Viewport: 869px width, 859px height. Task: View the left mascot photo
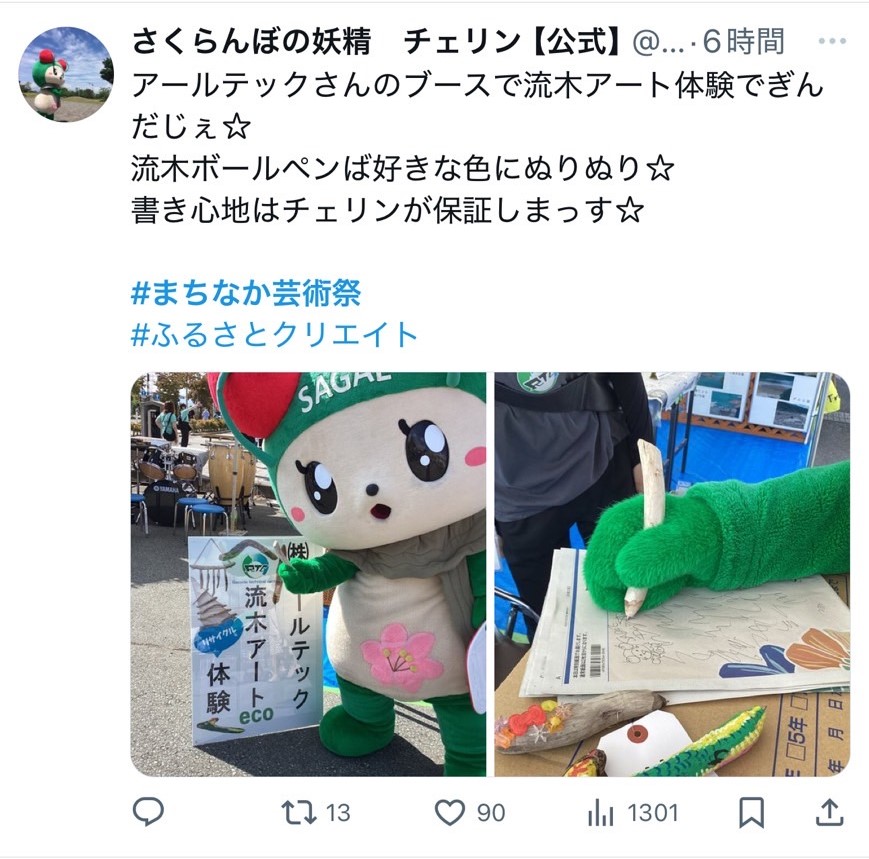pyautogui.click(x=308, y=574)
